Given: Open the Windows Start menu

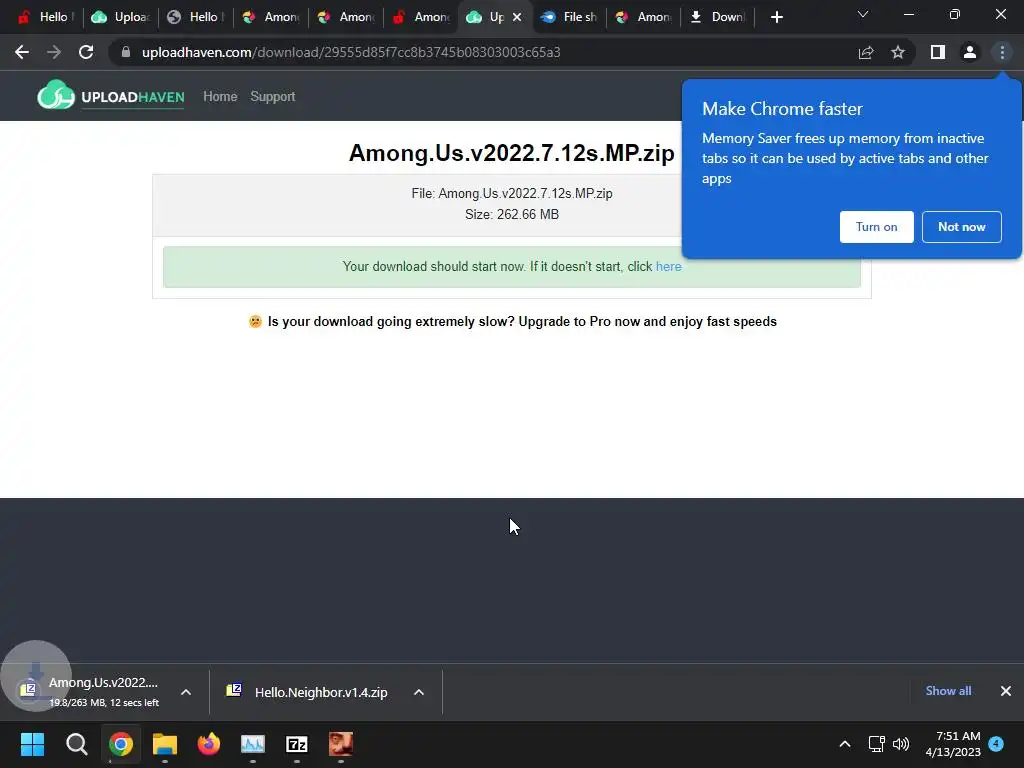Looking at the screenshot, I should (32, 744).
